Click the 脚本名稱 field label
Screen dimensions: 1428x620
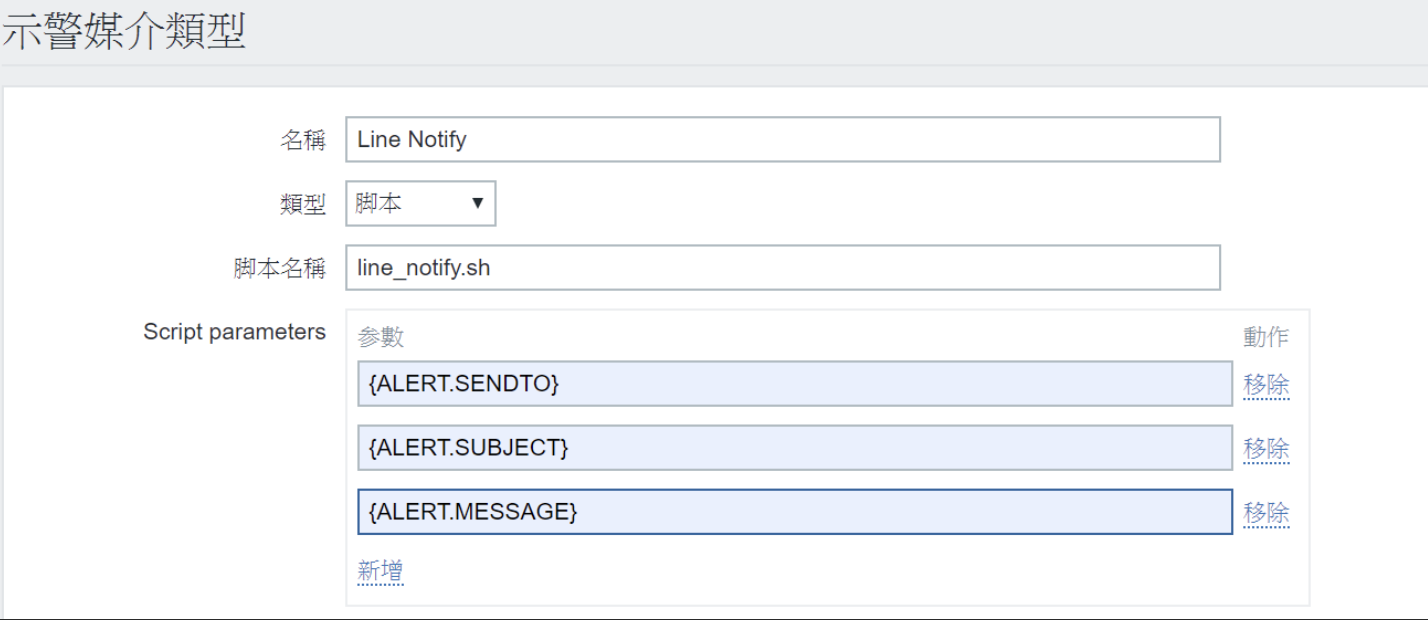click(279, 268)
